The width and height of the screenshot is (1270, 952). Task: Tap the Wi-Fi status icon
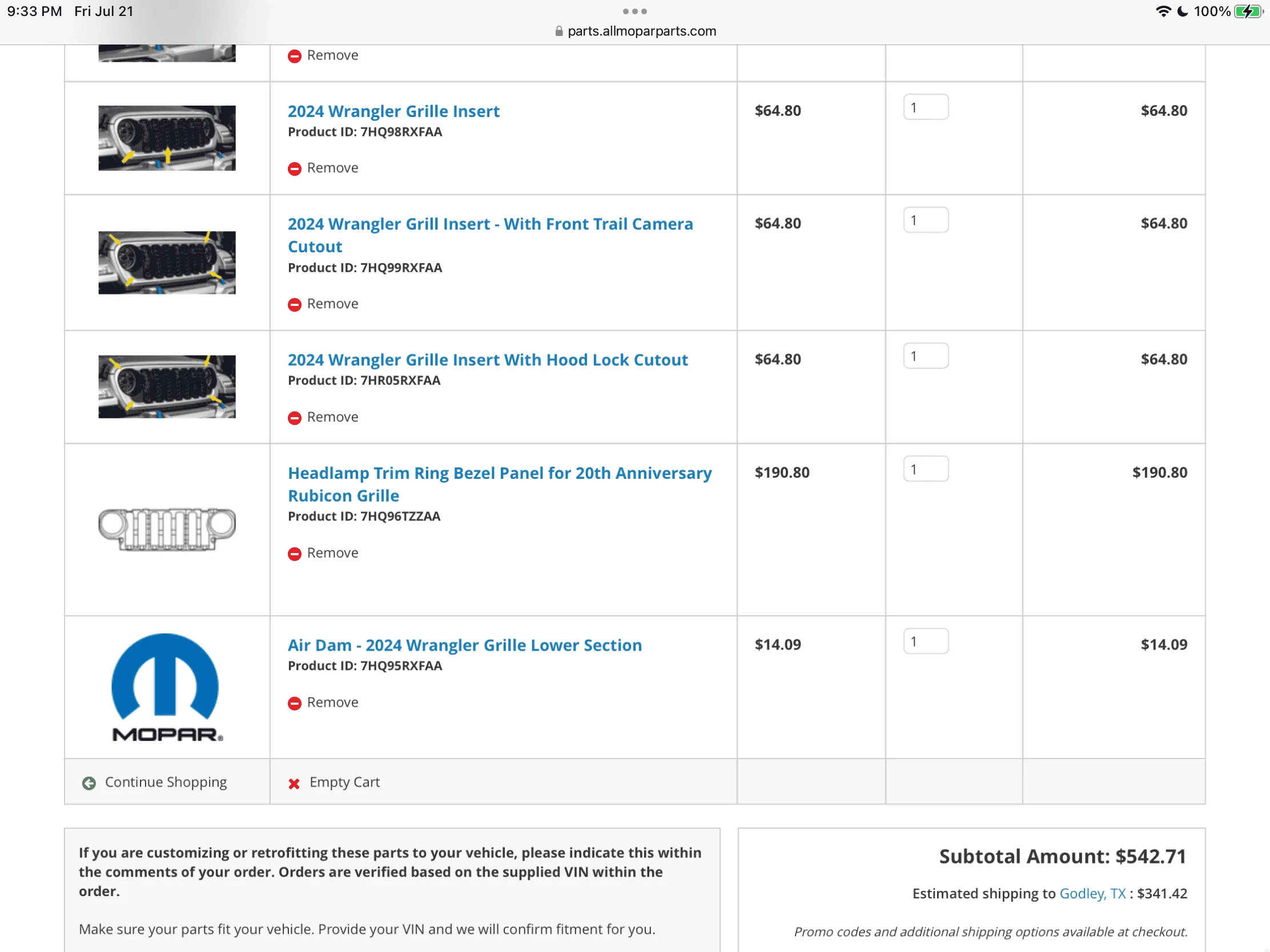click(x=1164, y=11)
